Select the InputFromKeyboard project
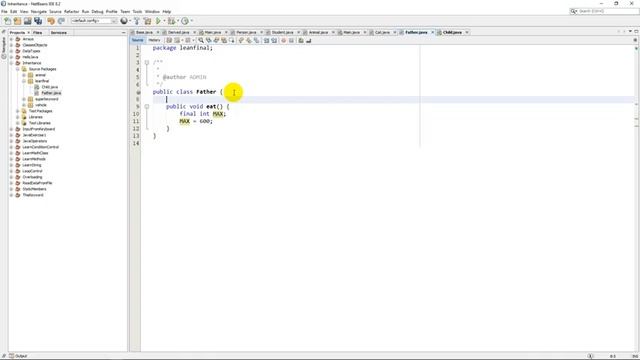The height and width of the screenshot is (360, 640). pyautogui.click(x=39, y=129)
